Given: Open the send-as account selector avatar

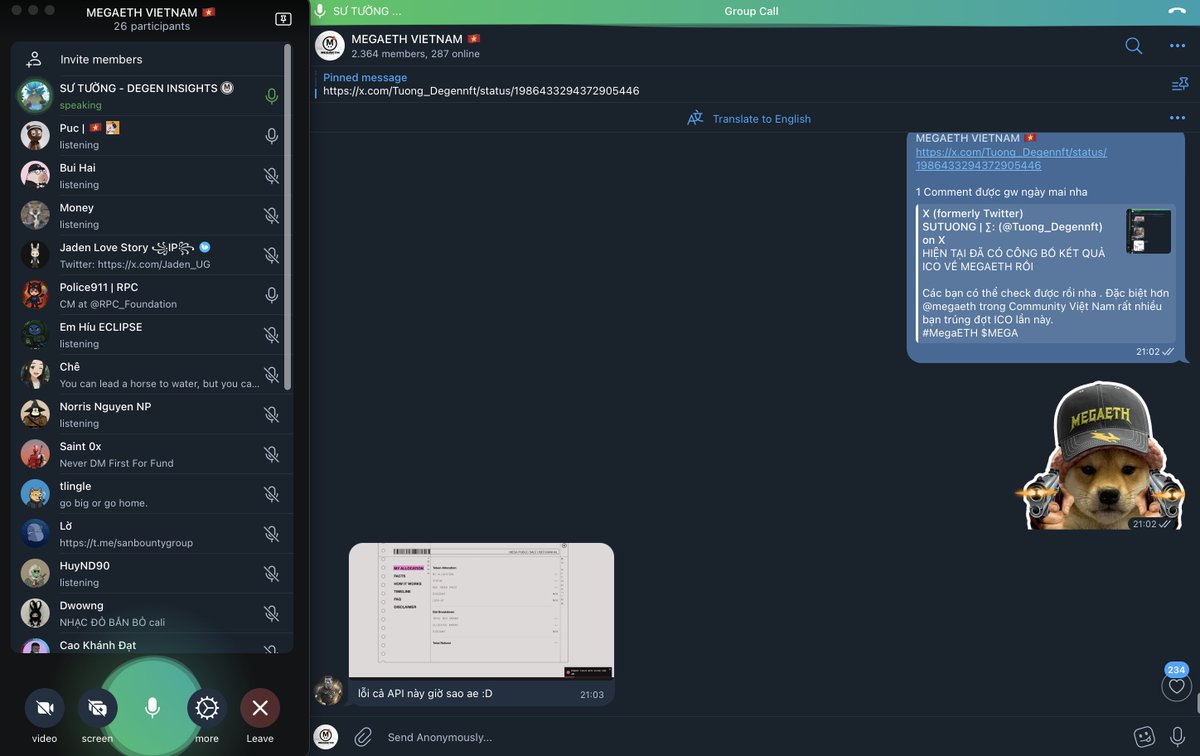Looking at the screenshot, I should pyautogui.click(x=327, y=737).
